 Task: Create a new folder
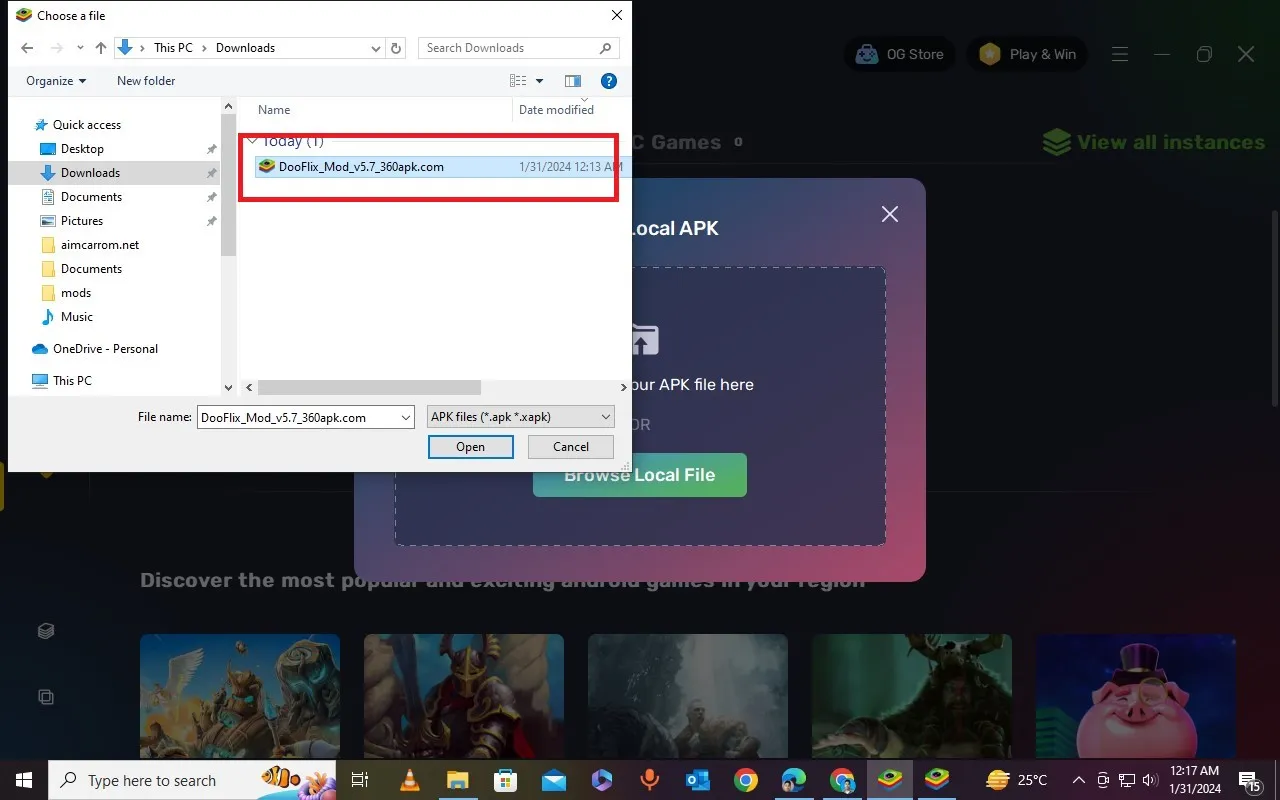pyautogui.click(x=146, y=81)
